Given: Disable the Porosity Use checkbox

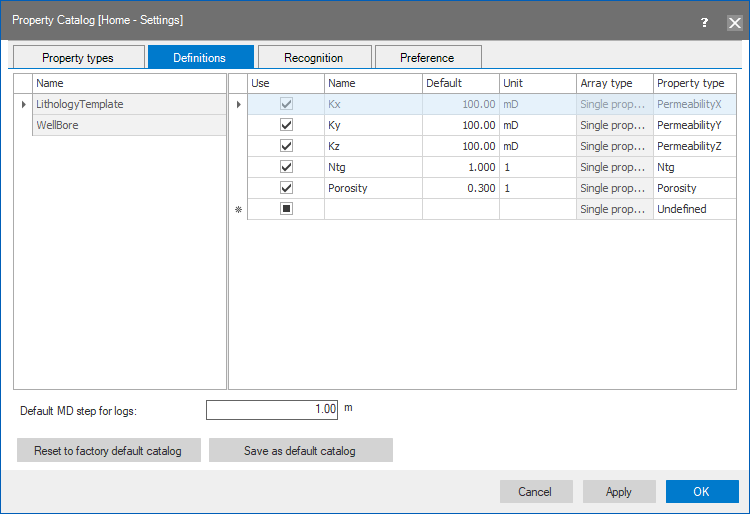Looking at the screenshot, I should [x=286, y=188].
